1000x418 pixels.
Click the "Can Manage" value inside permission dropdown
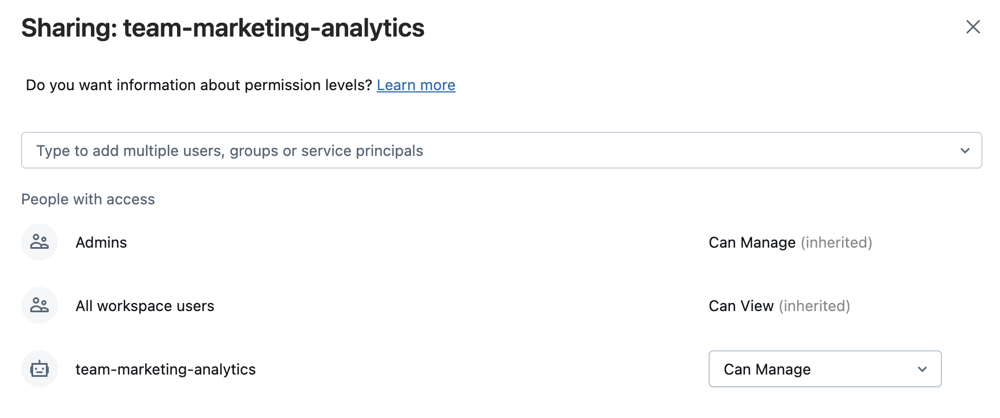[x=767, y=369]
